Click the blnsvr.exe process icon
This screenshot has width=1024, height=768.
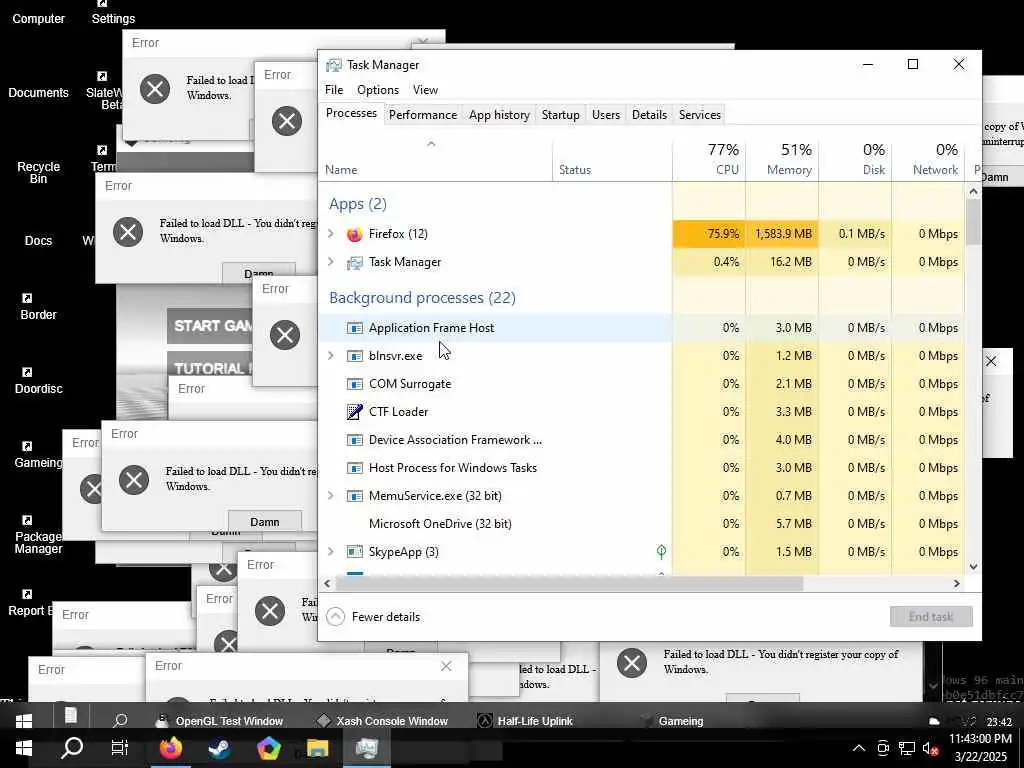[x=355, y=356]
